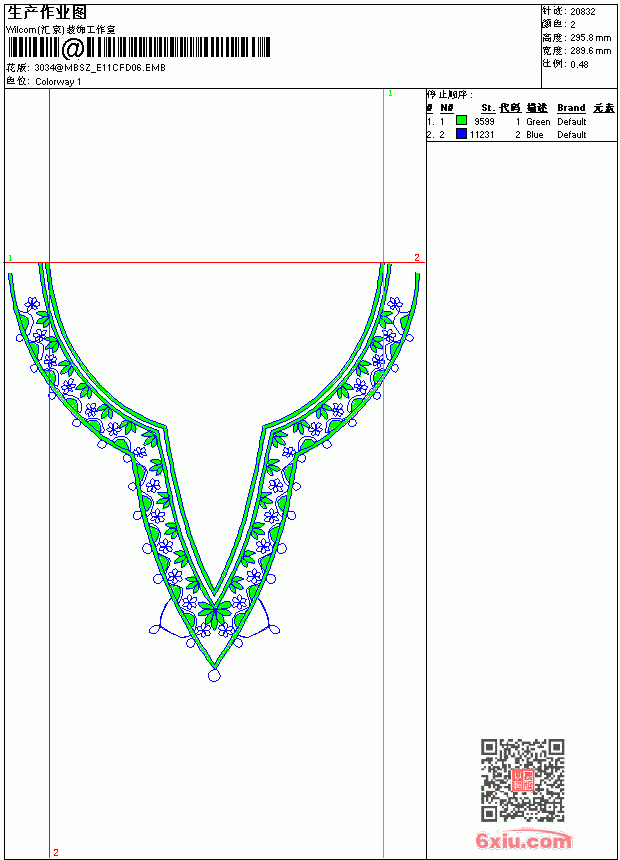Click the barcode at the top
The image size is (620, 860).
138,48
